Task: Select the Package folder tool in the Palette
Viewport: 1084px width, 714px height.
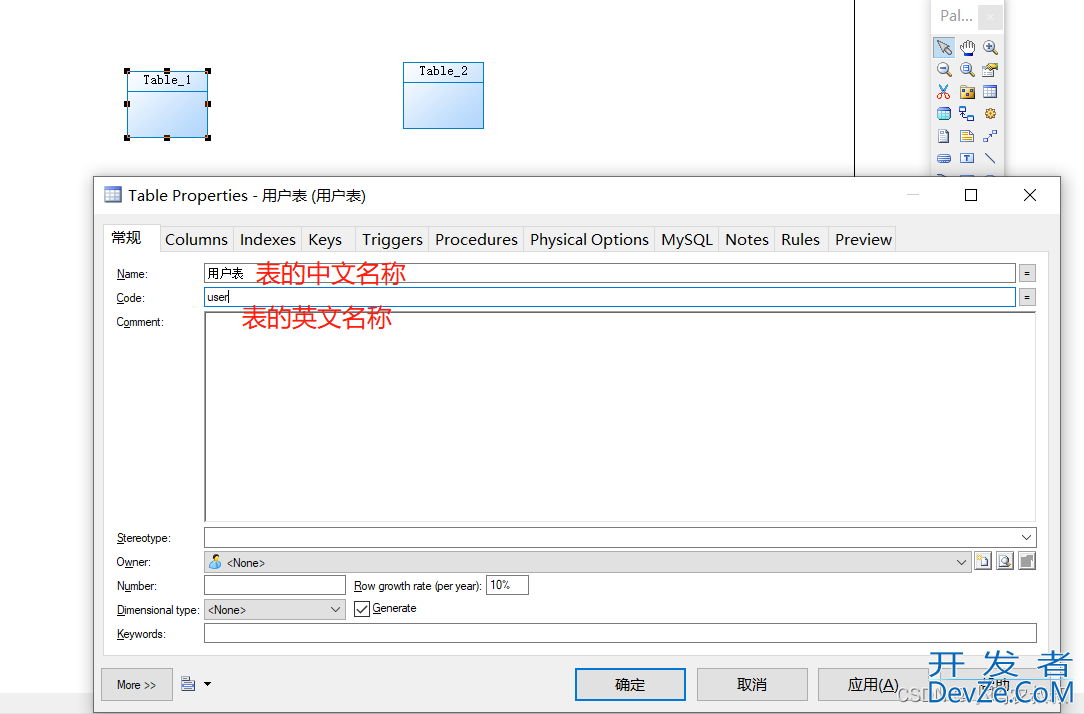Action: click(x=967, y=92)
